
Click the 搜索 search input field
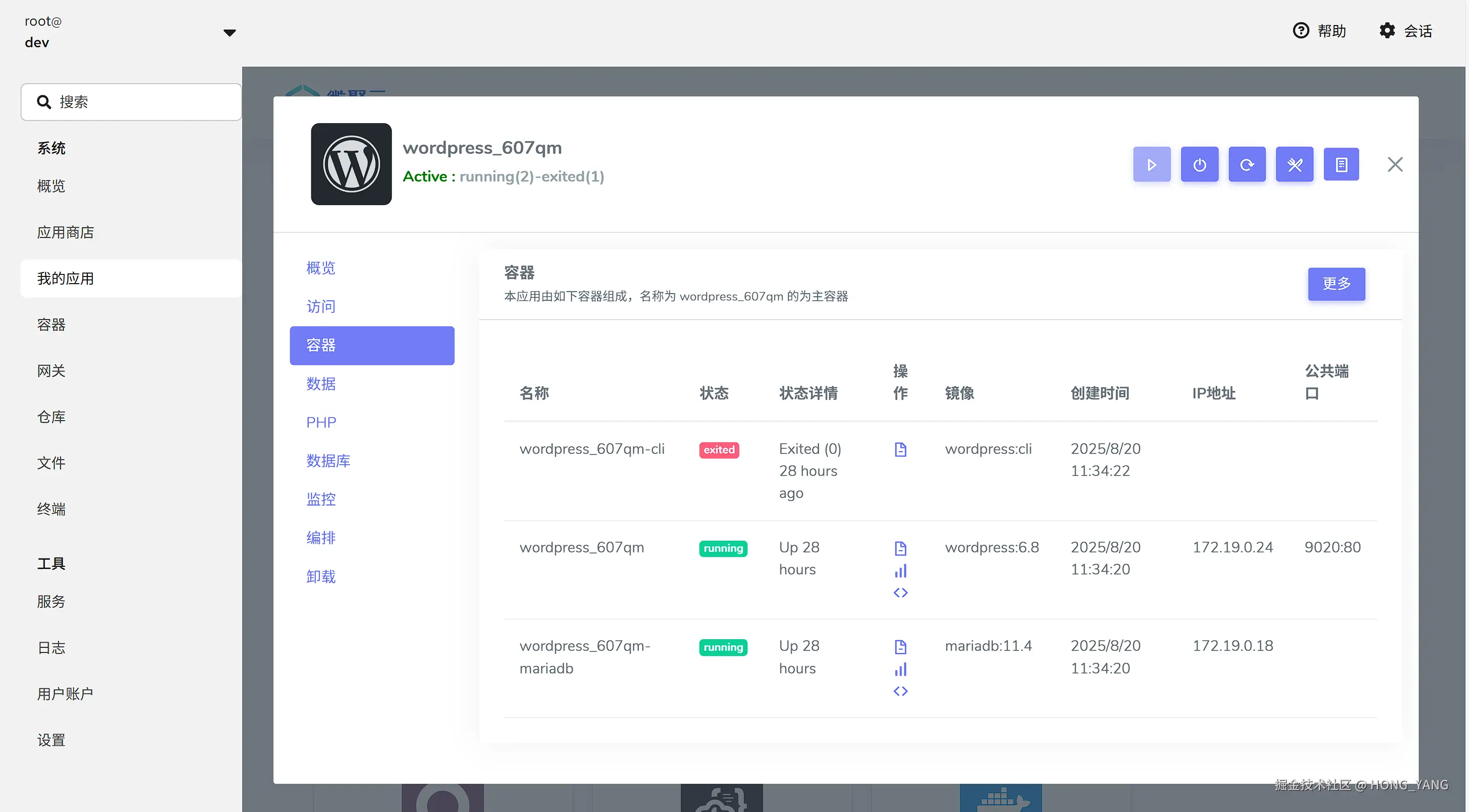pos(131,102)
